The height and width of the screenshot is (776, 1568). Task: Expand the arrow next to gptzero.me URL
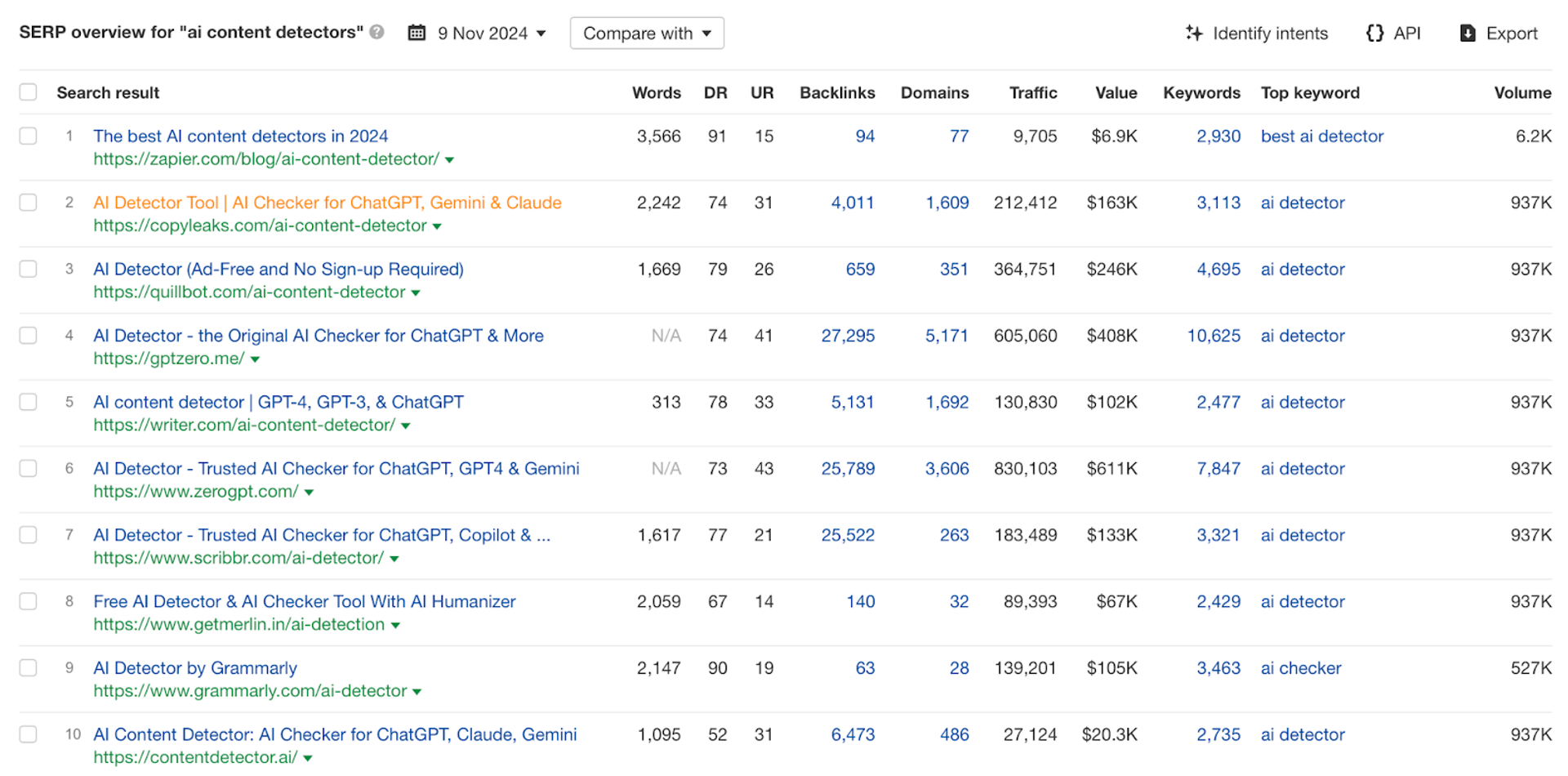click(255, 359)
